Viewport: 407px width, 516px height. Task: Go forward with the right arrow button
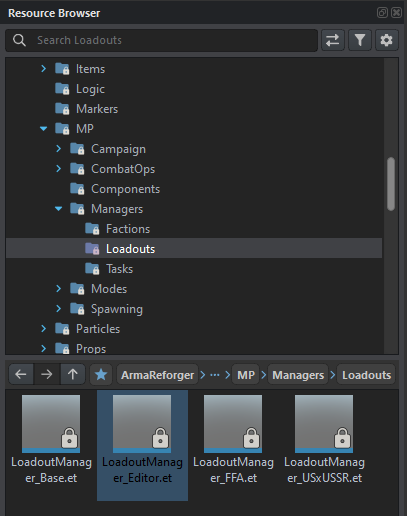pyautogui.click(x=47, y=375)
